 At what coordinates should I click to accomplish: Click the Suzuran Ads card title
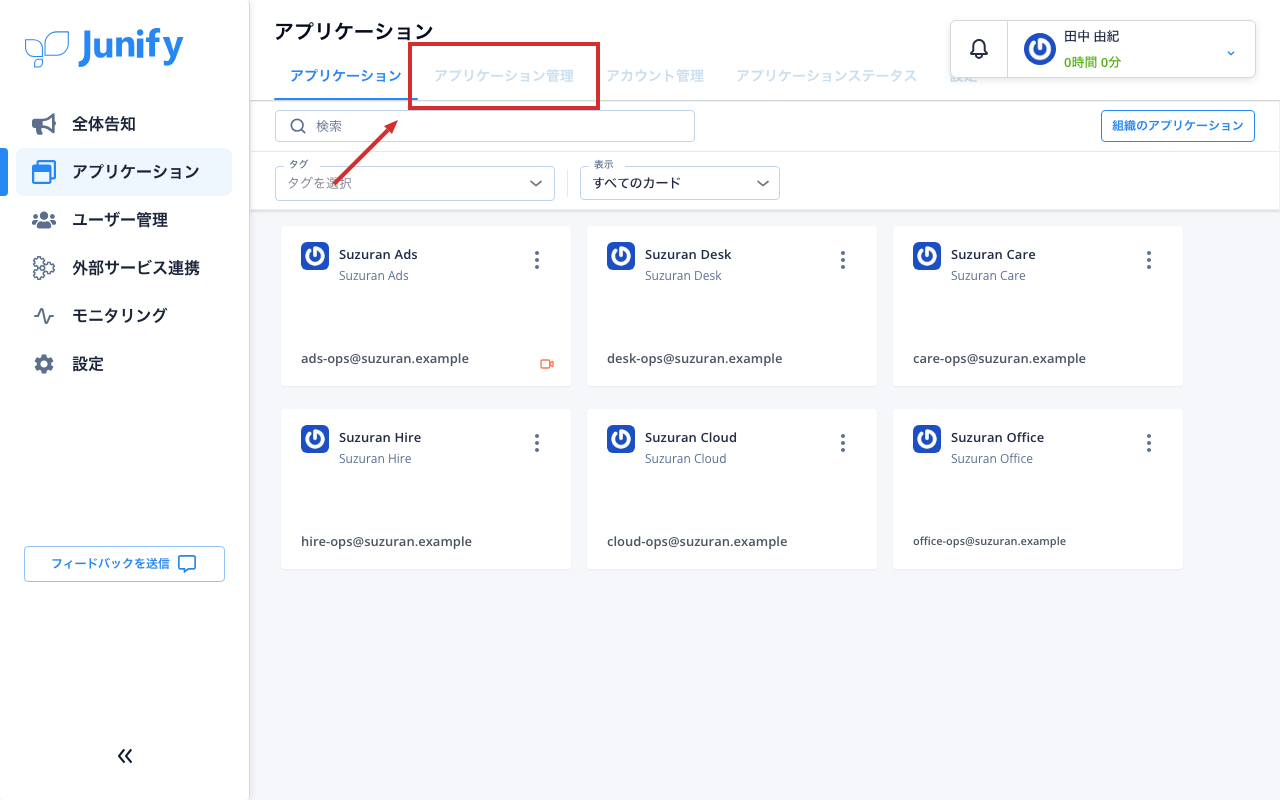(x=378, y=255)
